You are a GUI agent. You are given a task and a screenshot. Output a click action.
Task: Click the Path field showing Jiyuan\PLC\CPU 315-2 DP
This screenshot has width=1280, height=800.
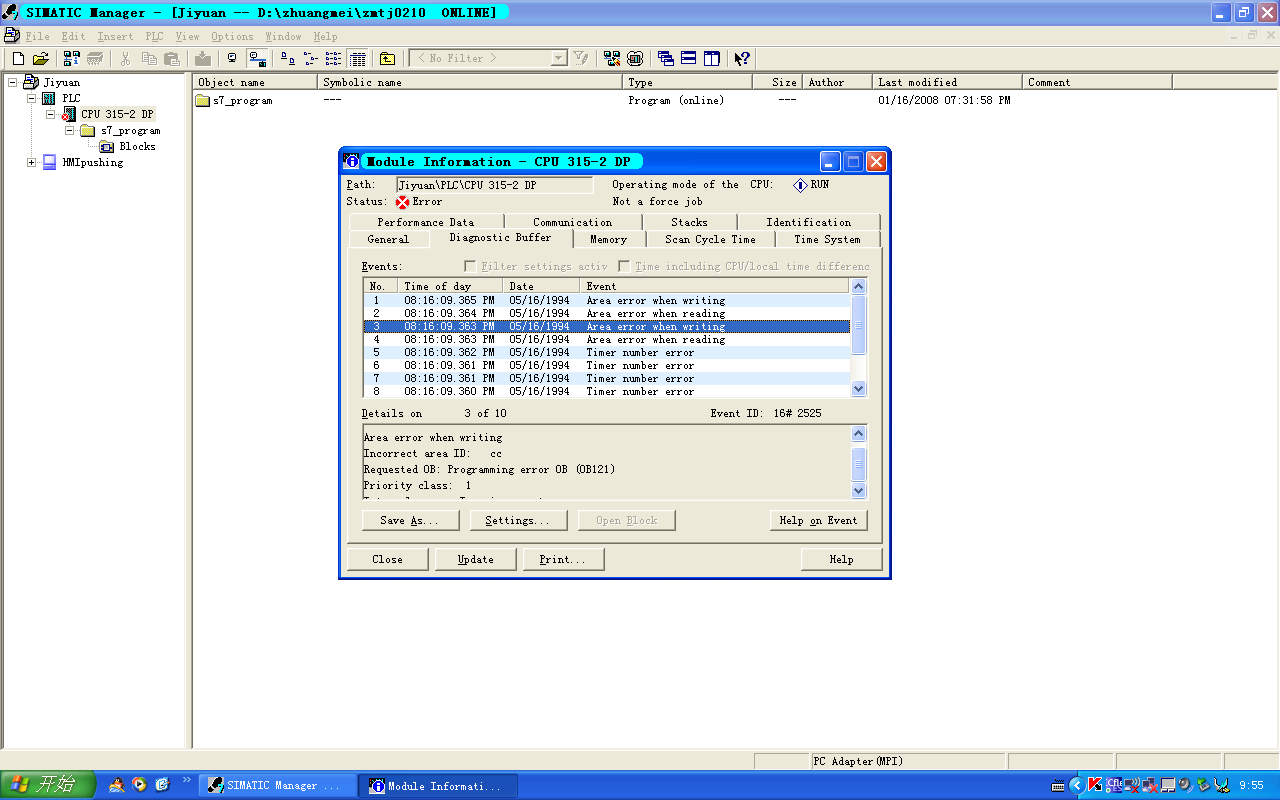(x=494, y=185)
